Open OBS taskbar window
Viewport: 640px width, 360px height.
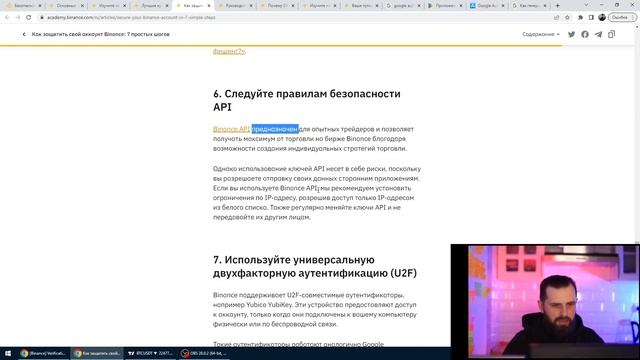[x=204, y=353]
